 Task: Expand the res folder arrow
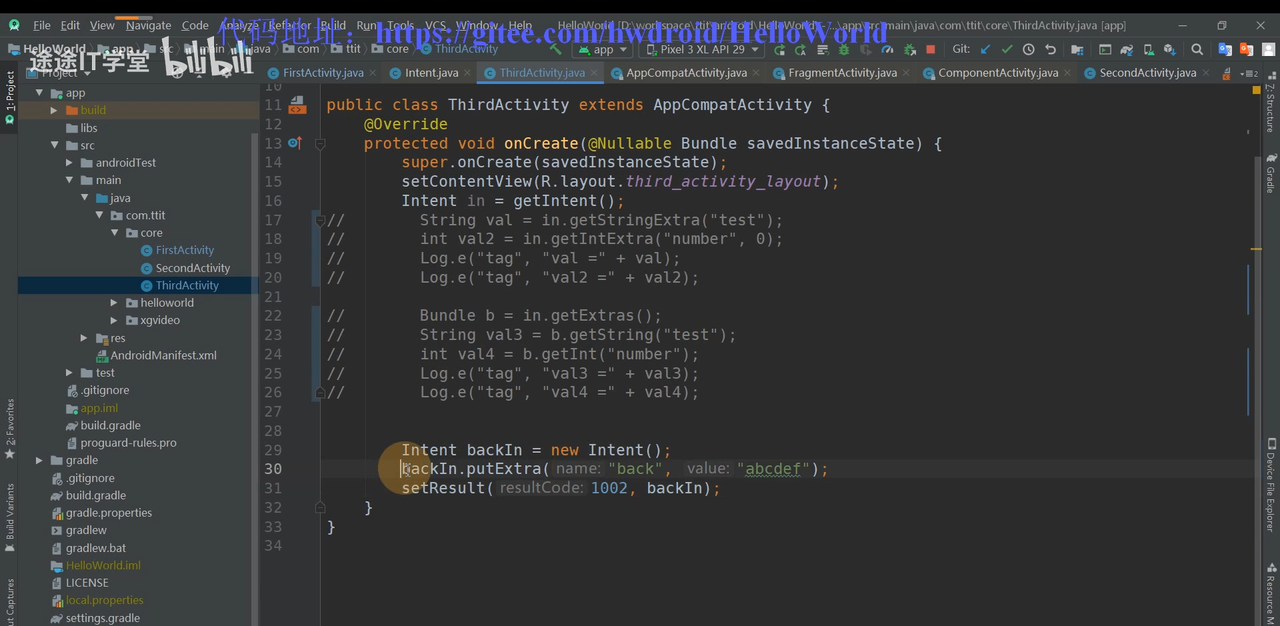(84, 338)
